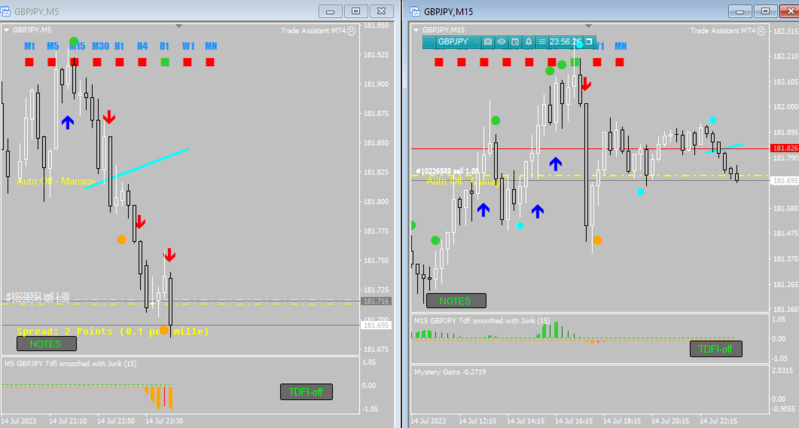This screenshot has height=428, width=799.
Task: Click the chart shift triangle on the M15 chart
Action: click(x=588, y=25)
